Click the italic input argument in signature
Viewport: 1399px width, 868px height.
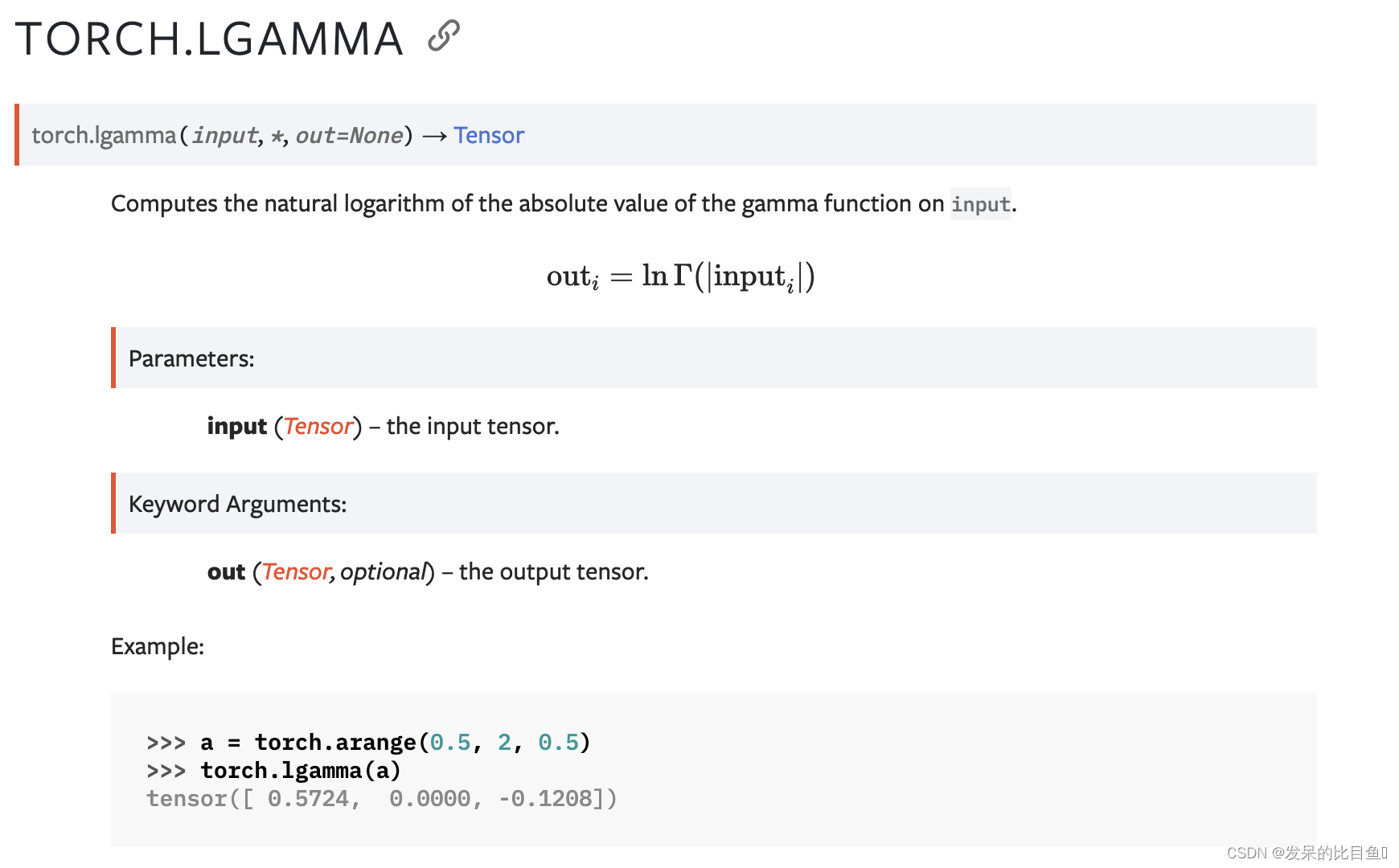(x=224, y=135)
